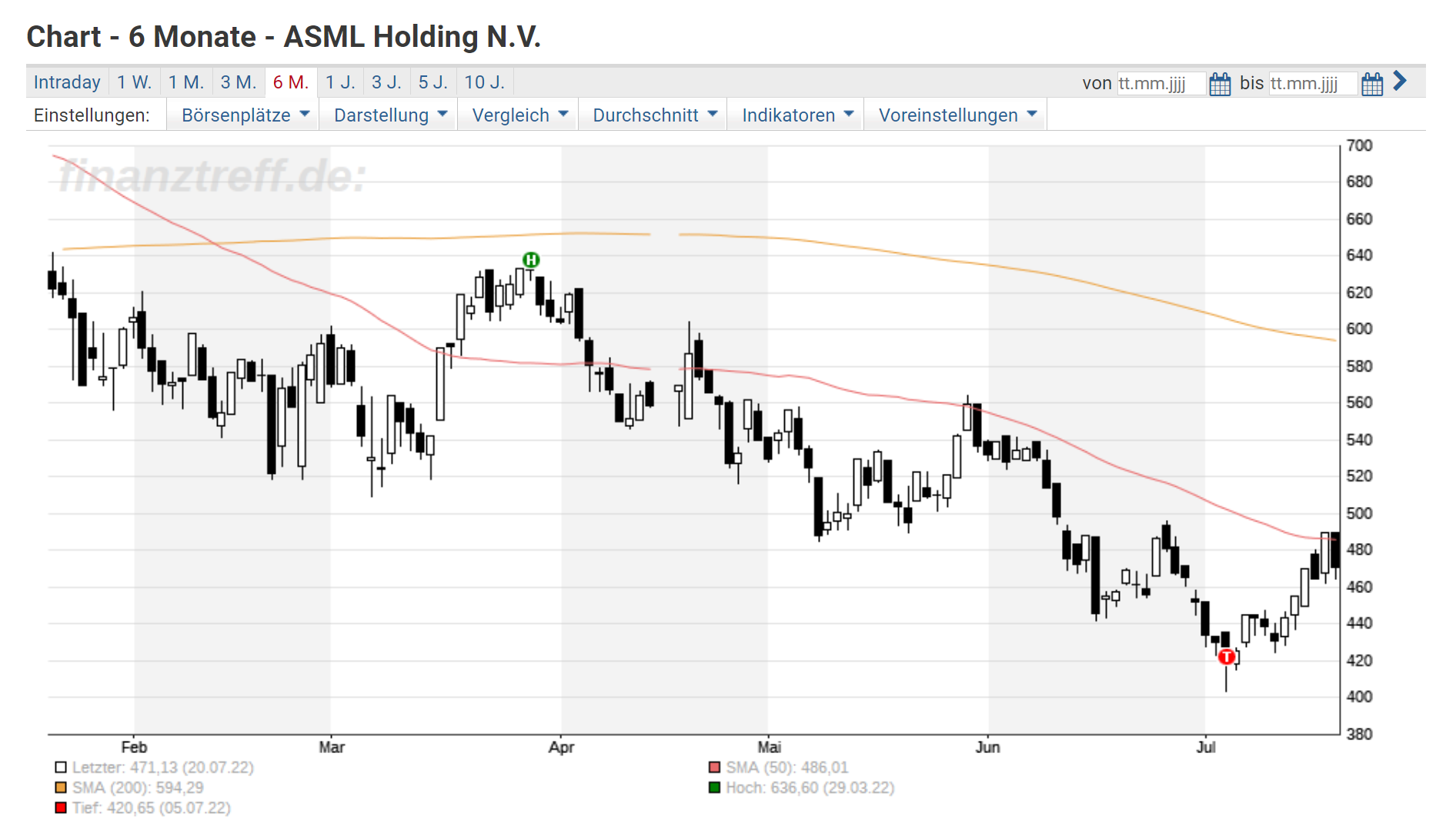
Task: Click the green Hoch legend swatch
Action: [x=714, y=787]
